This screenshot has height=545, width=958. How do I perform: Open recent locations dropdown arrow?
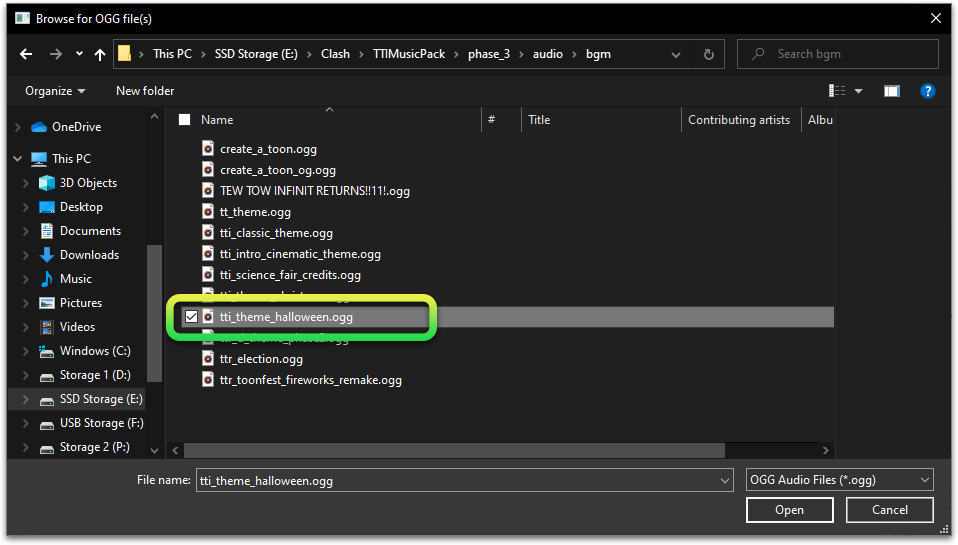(x=79, y=54)
